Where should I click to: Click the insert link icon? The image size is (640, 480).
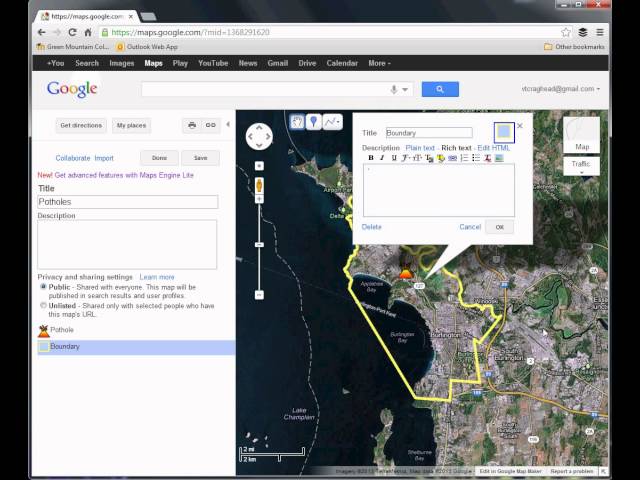click(x=452, y=158)
